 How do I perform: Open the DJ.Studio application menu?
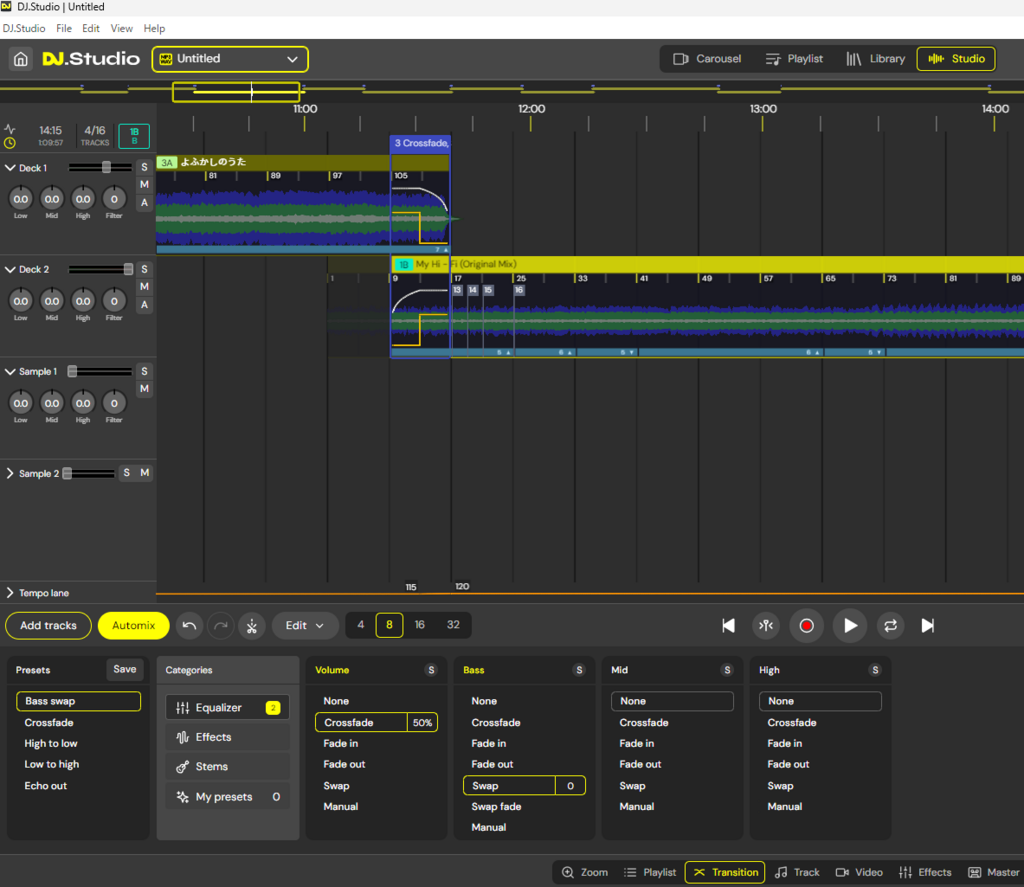[x=24, y=28]
